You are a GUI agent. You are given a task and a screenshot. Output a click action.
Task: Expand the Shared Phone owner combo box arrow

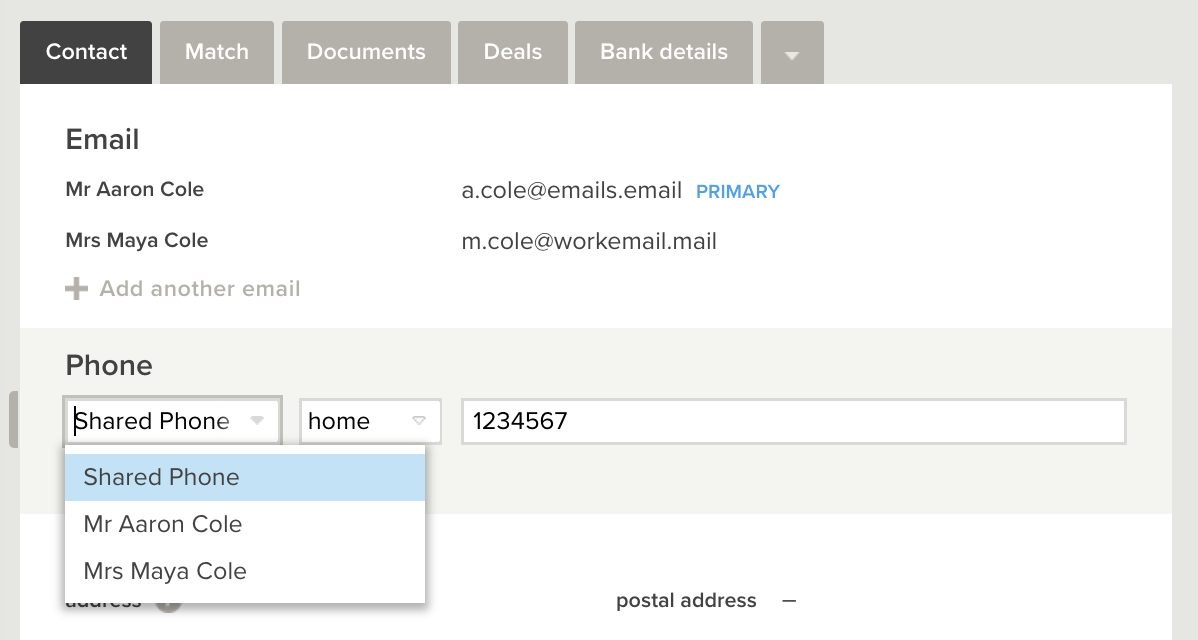257,421
